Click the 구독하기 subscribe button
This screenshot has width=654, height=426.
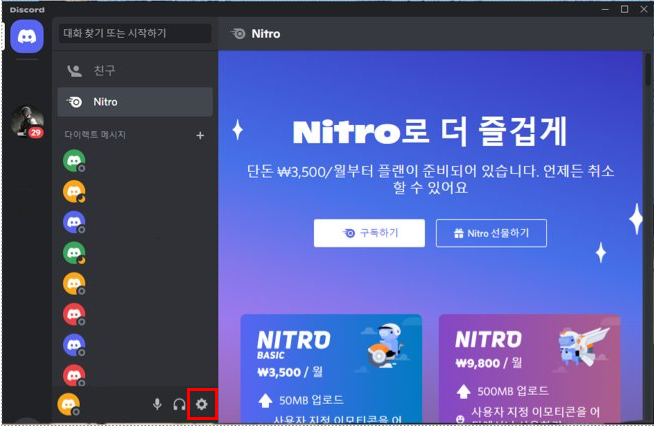[x=369, y=233]
